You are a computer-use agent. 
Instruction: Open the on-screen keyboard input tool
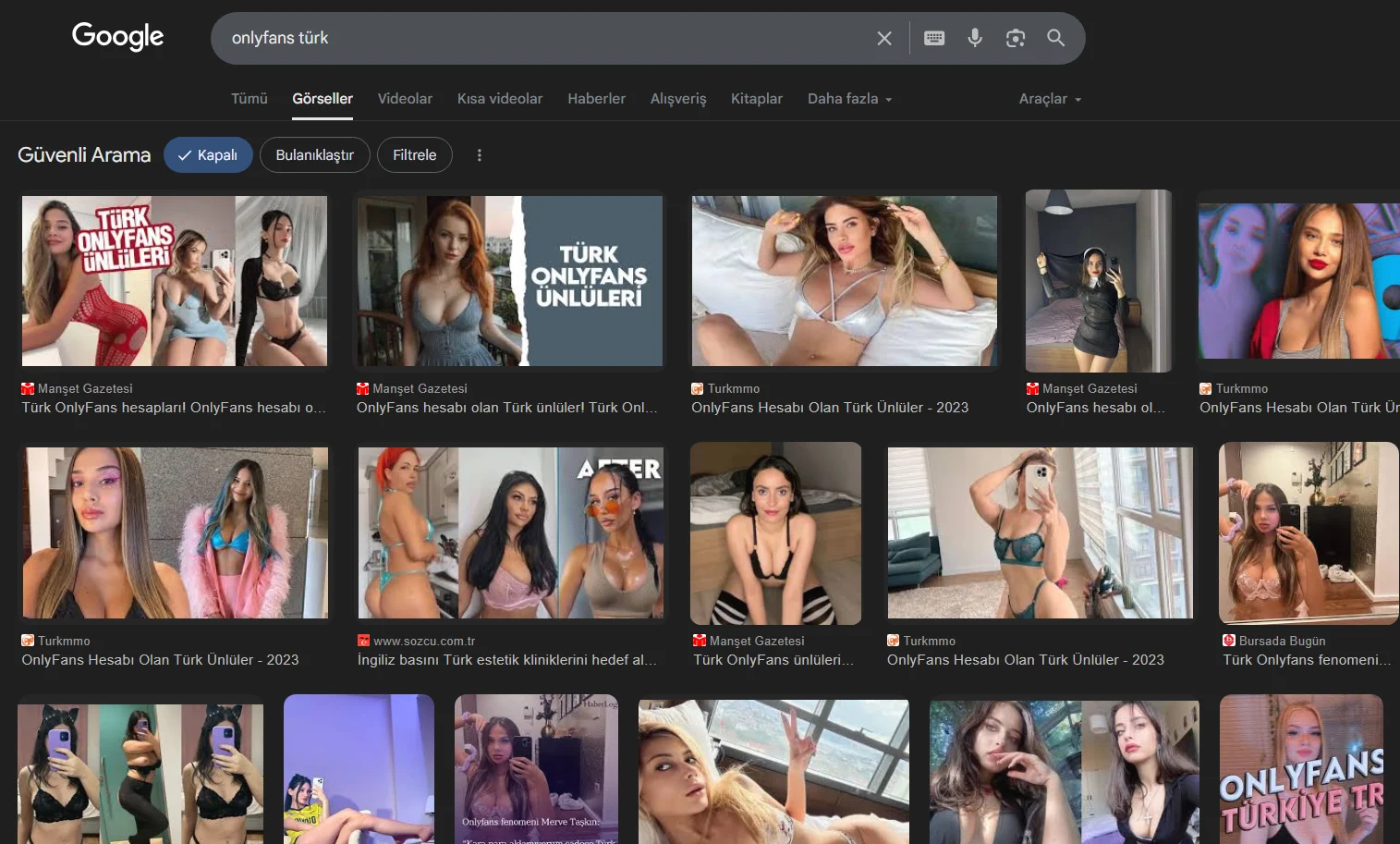(x=934, y=38)
